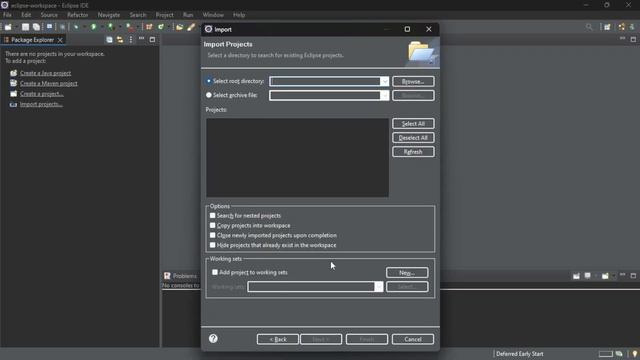Click the Link with Editor icon in Package Explorer
640x360 pixels.
point(120,40)
